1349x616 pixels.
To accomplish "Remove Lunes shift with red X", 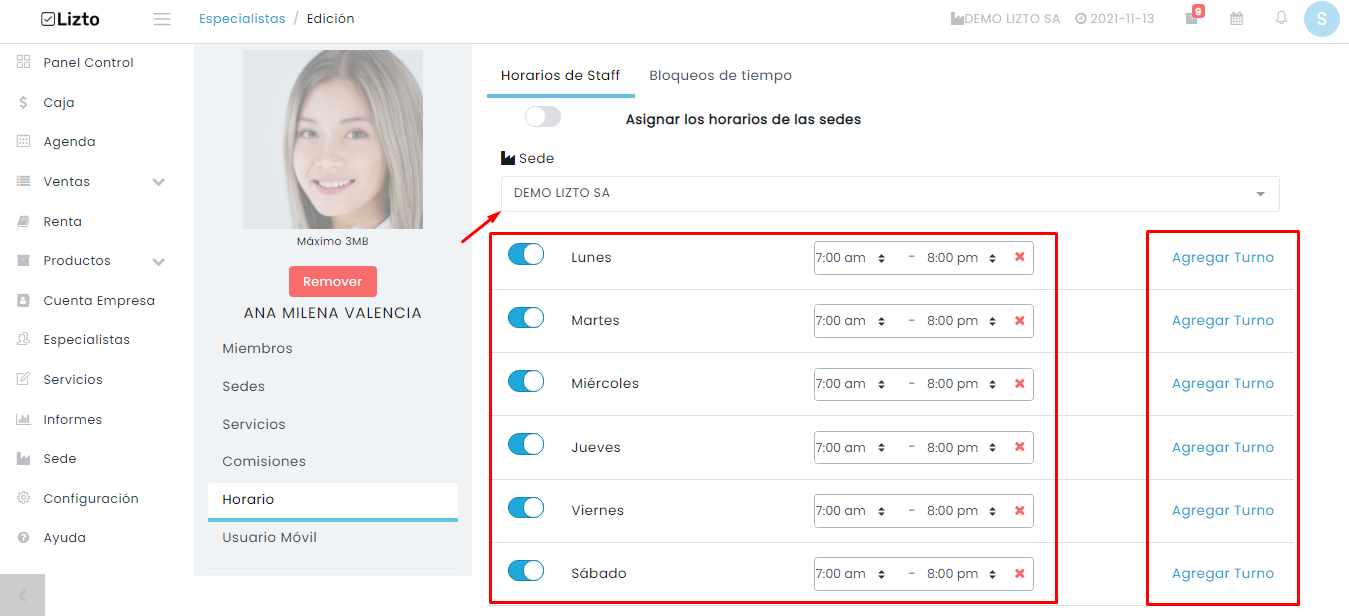I will pos(1020,257).
